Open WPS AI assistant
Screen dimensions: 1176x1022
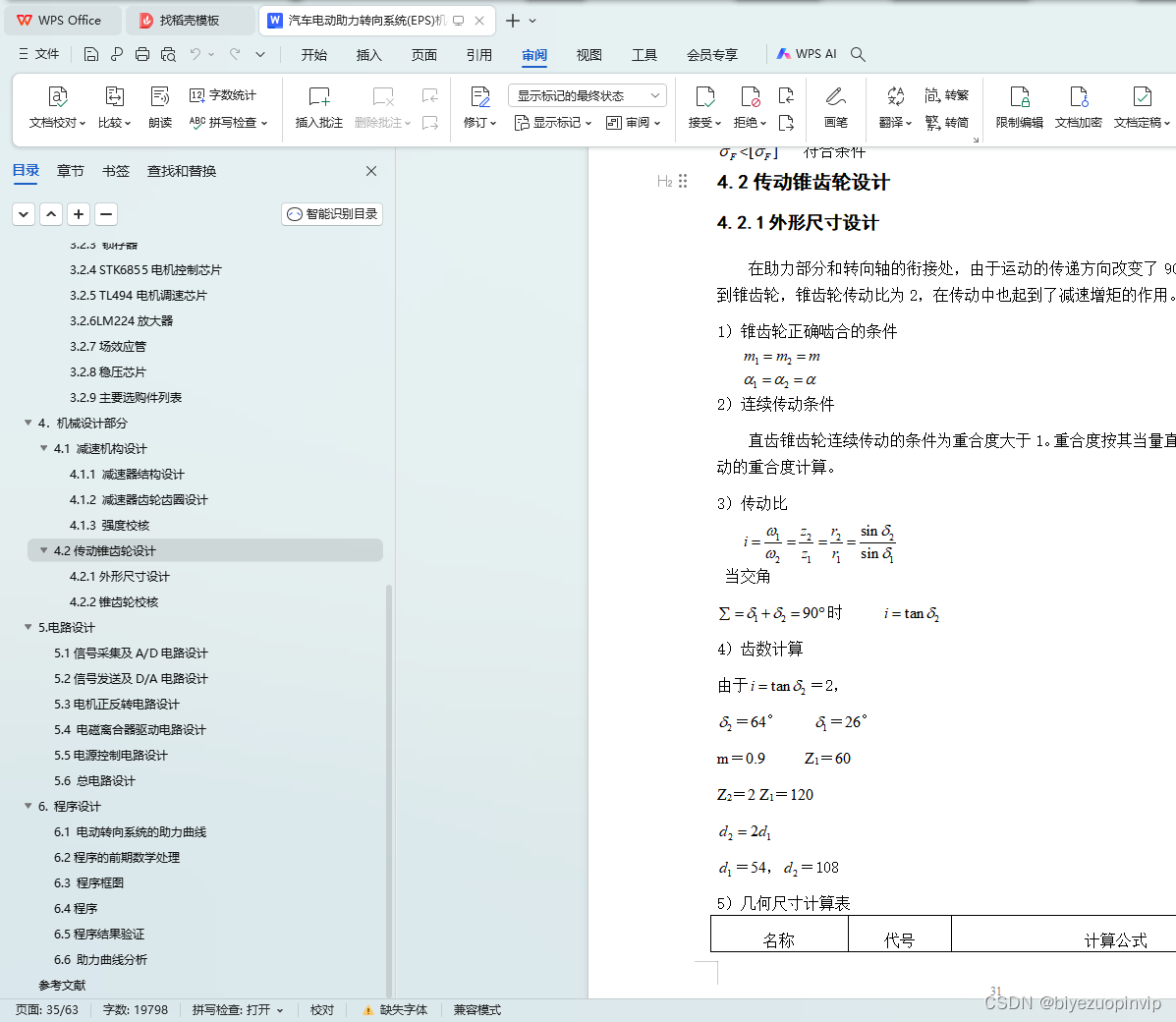(807, 54)
